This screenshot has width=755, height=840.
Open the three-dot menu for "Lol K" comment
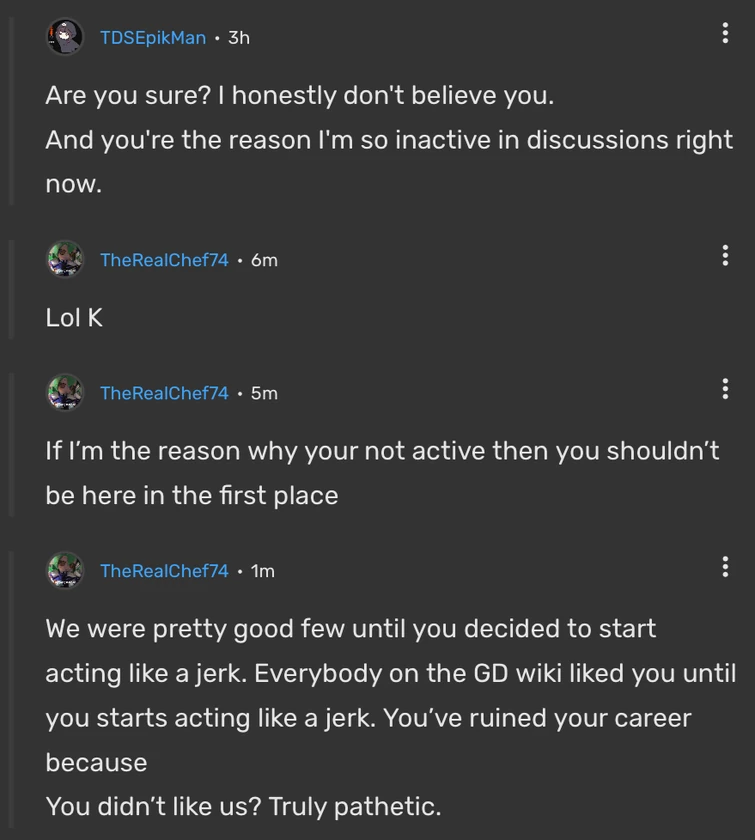(x=725, y=255)
